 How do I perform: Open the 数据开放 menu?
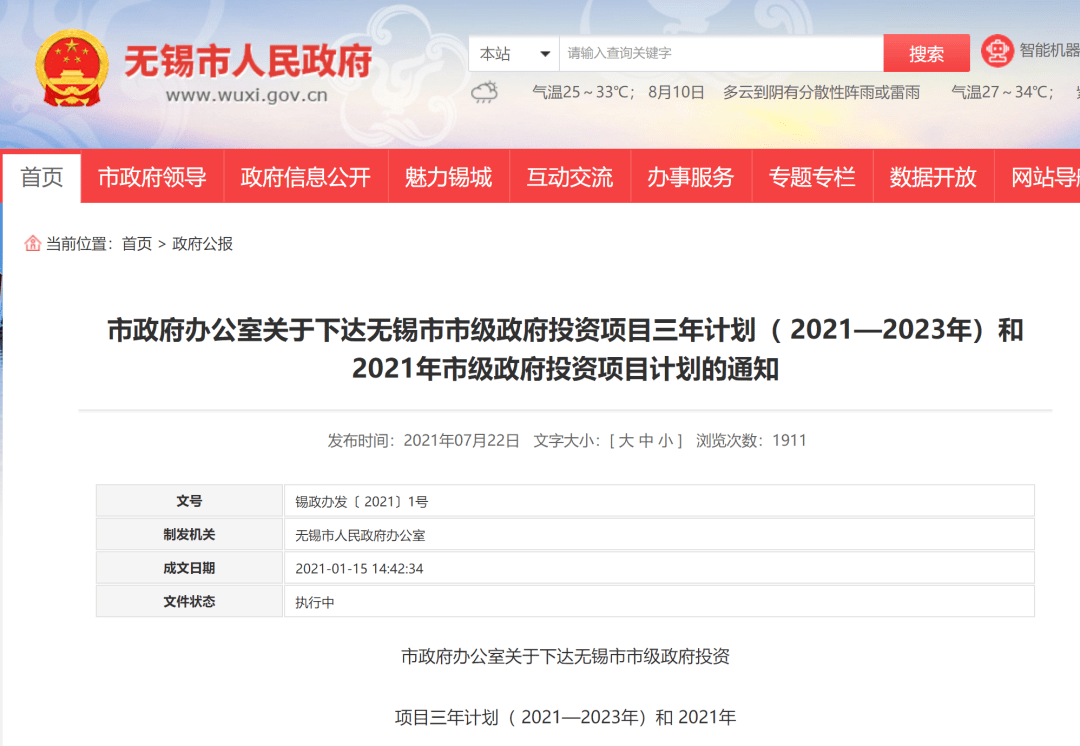[x=933, y=177]
